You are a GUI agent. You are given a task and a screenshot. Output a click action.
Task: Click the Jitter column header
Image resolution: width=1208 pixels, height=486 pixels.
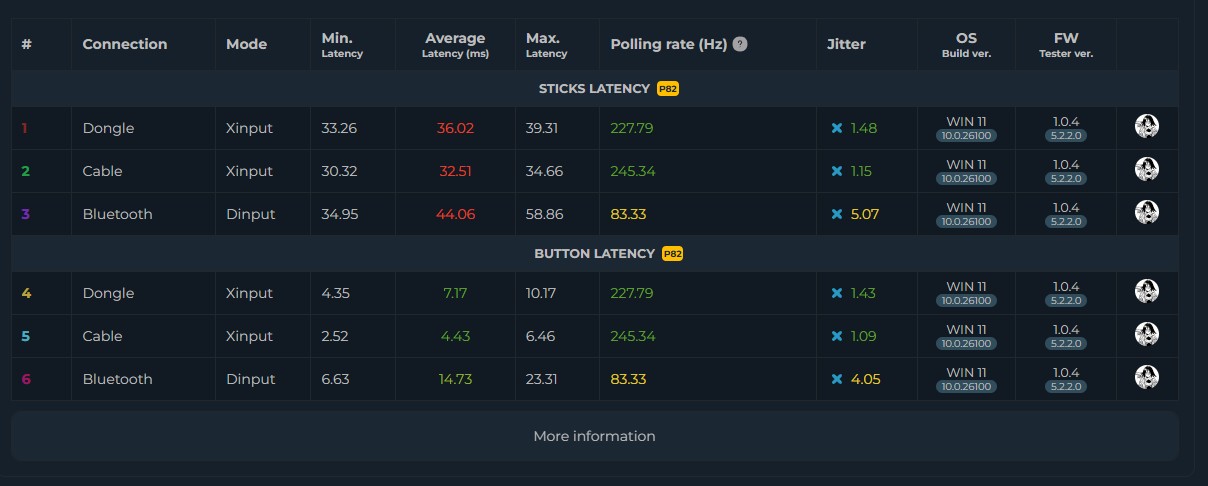(x=847, y=44)
